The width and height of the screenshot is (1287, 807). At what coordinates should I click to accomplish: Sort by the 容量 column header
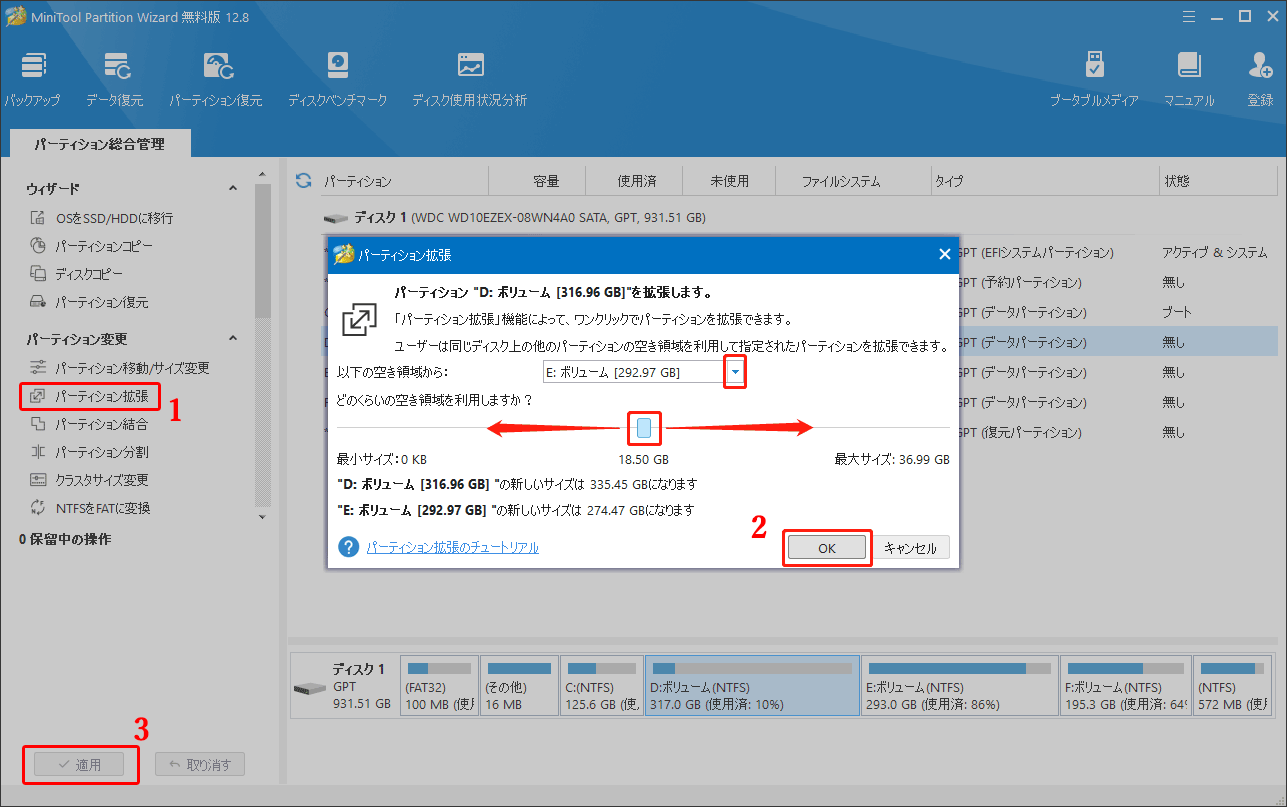tap(546, 181)
